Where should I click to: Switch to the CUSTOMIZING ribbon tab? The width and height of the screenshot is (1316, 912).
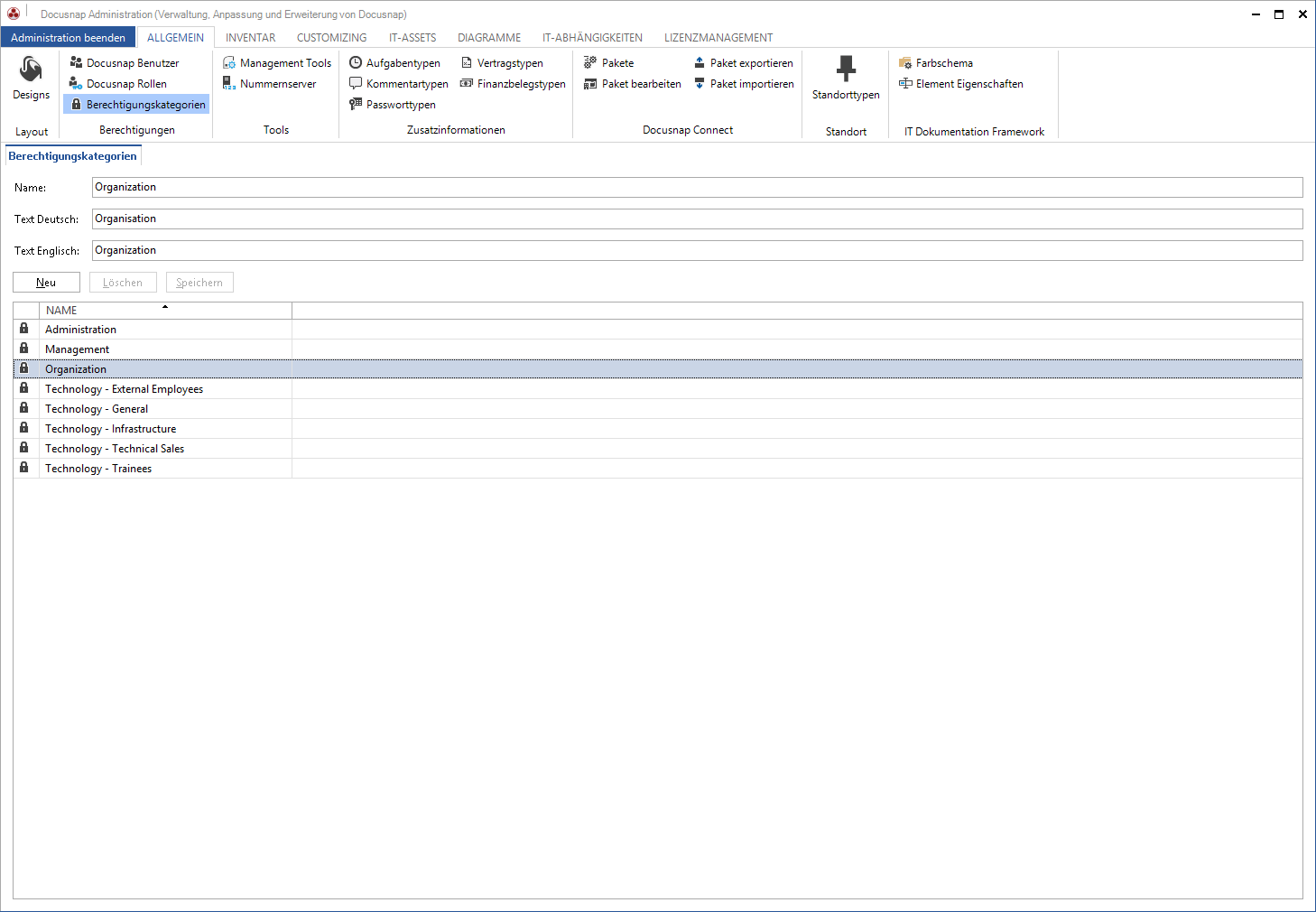tap(331, 37)
